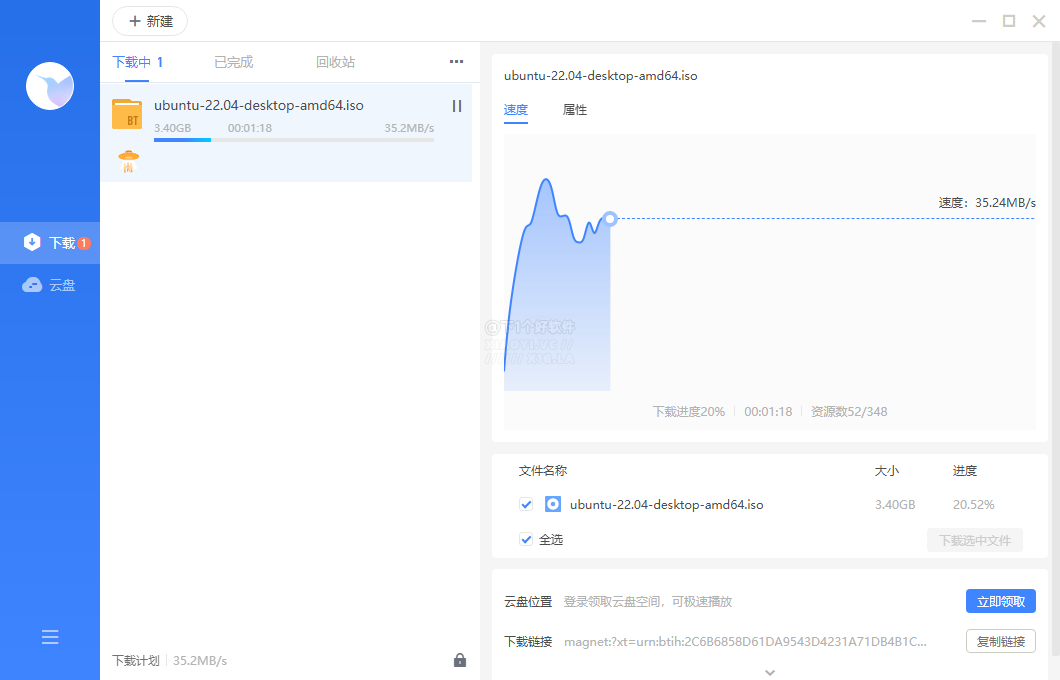
Task: Click the 下载进度20% text below chart
Action: (688, 412)
